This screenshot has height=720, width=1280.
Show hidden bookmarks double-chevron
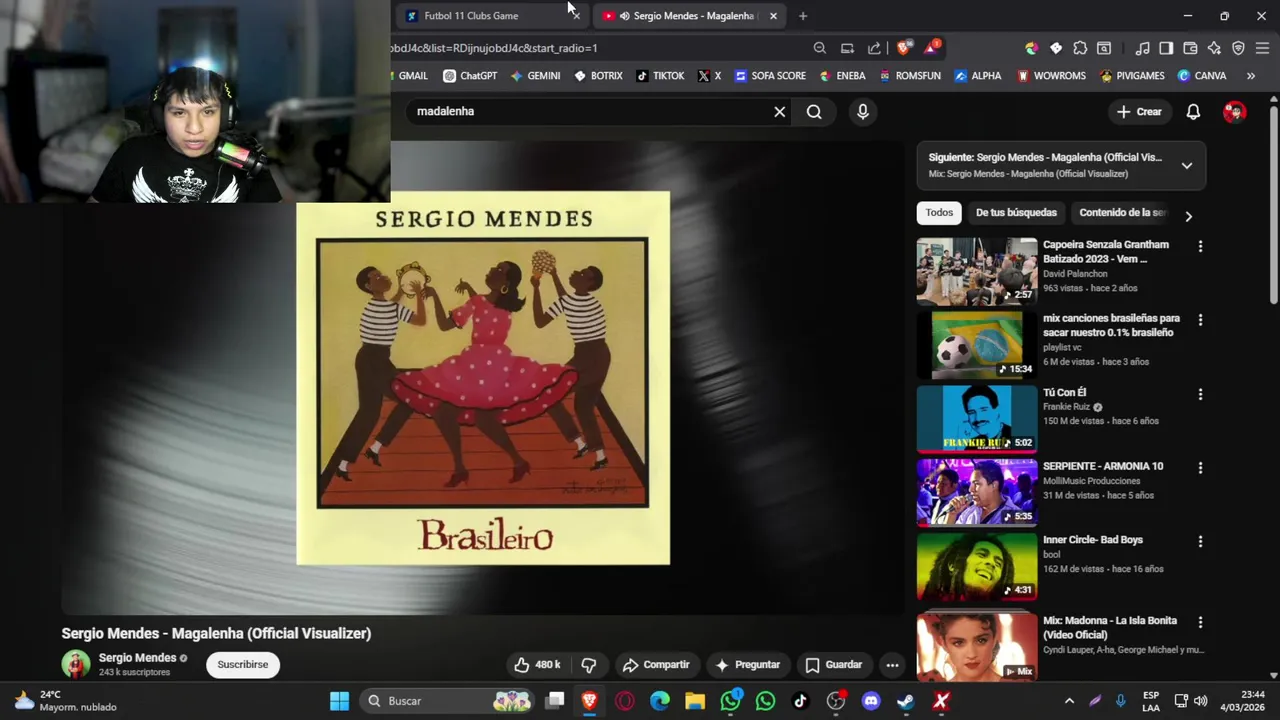pyautogui.click(x=1251, y=76)
